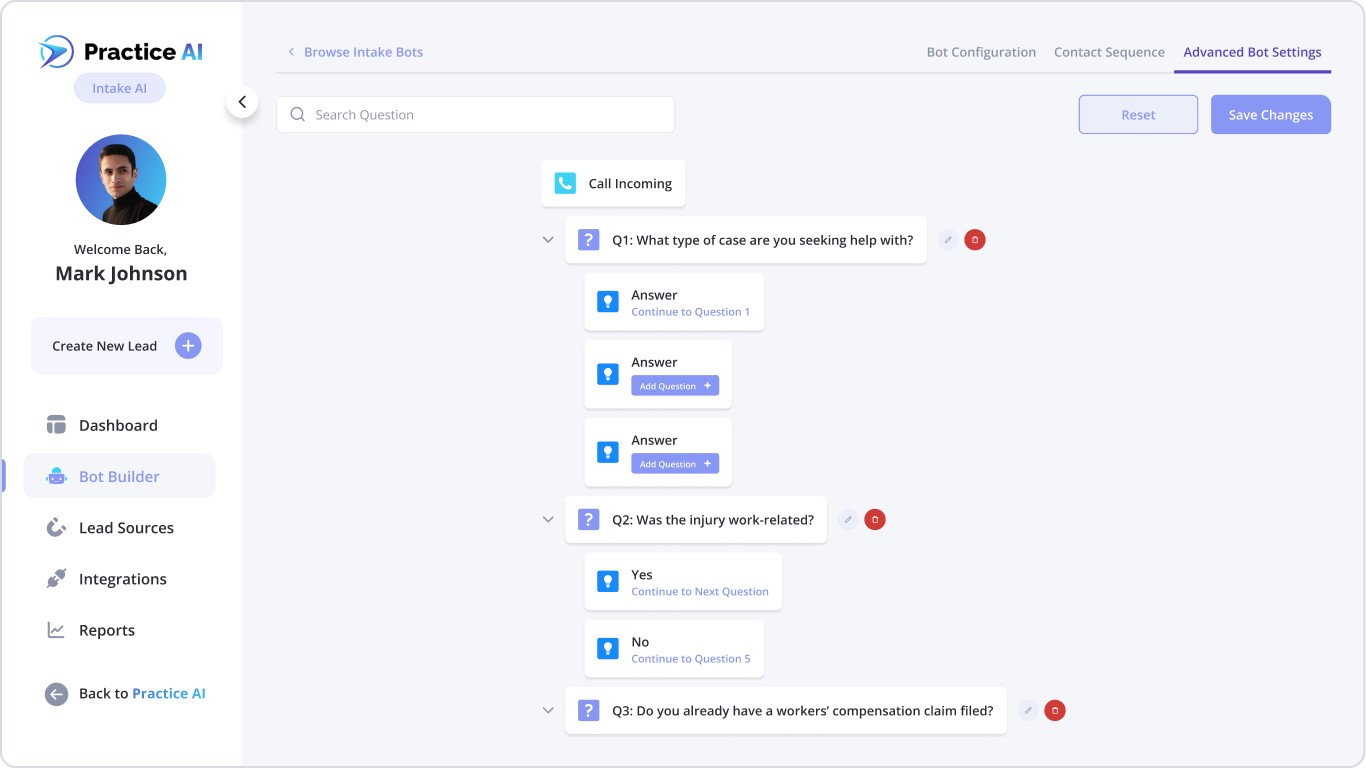The image size is (1366, 768).
Task: Click the question mark icon on Q3
Action: [x=588, y=710]
